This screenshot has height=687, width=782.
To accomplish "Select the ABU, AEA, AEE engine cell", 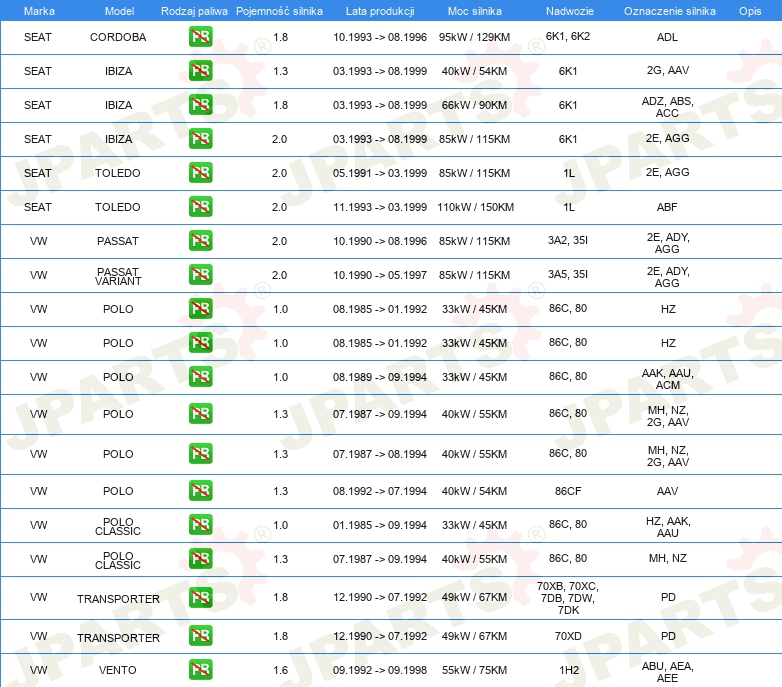I will click(x=667, y=672).
